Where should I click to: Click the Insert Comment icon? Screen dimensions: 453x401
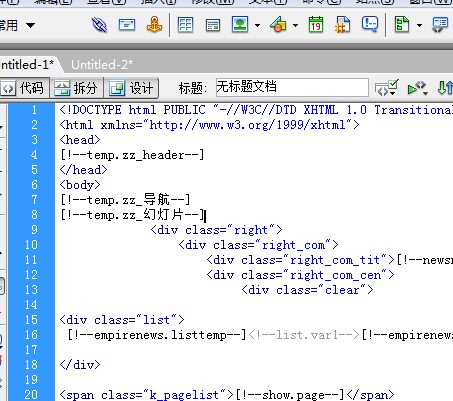(x=370, y=25)
